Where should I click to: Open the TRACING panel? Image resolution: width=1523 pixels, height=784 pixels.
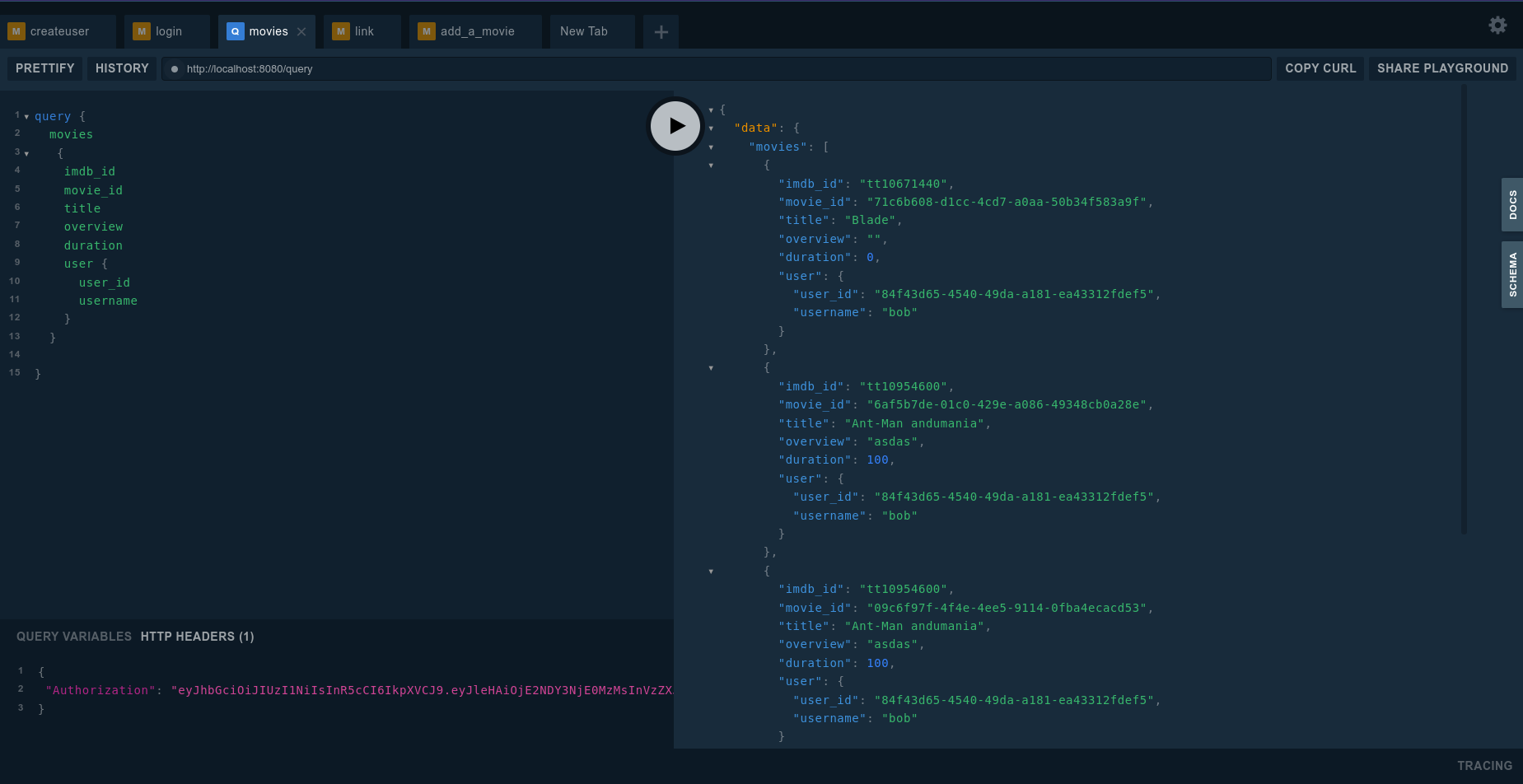1484,766
